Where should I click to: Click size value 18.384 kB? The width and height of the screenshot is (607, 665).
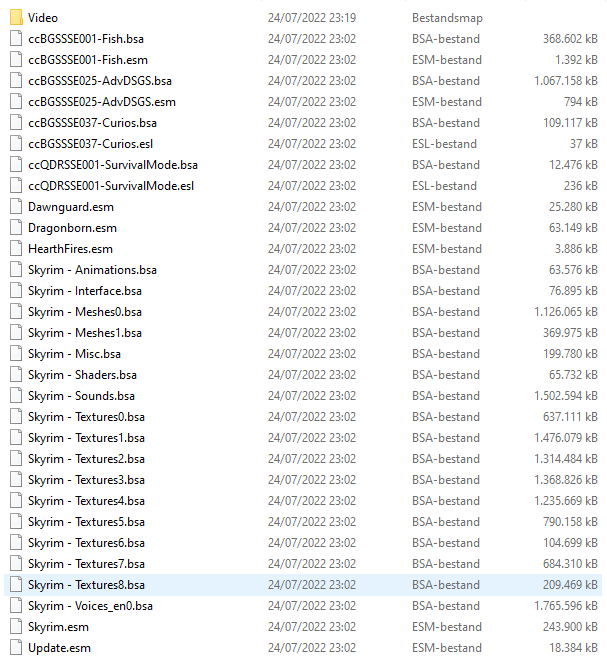point(573,648)
